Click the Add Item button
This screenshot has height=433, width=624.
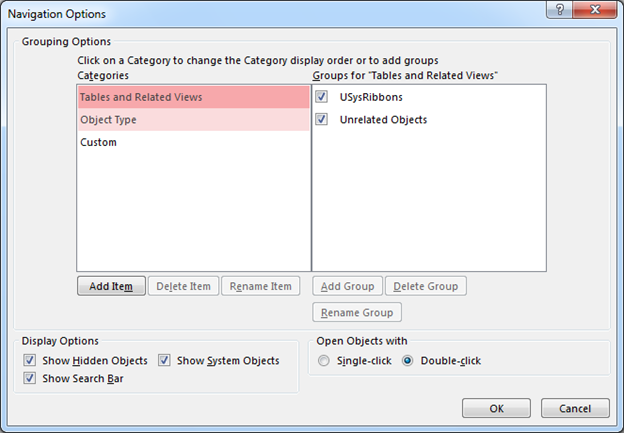pyautogui.click(x=111, y=286)
